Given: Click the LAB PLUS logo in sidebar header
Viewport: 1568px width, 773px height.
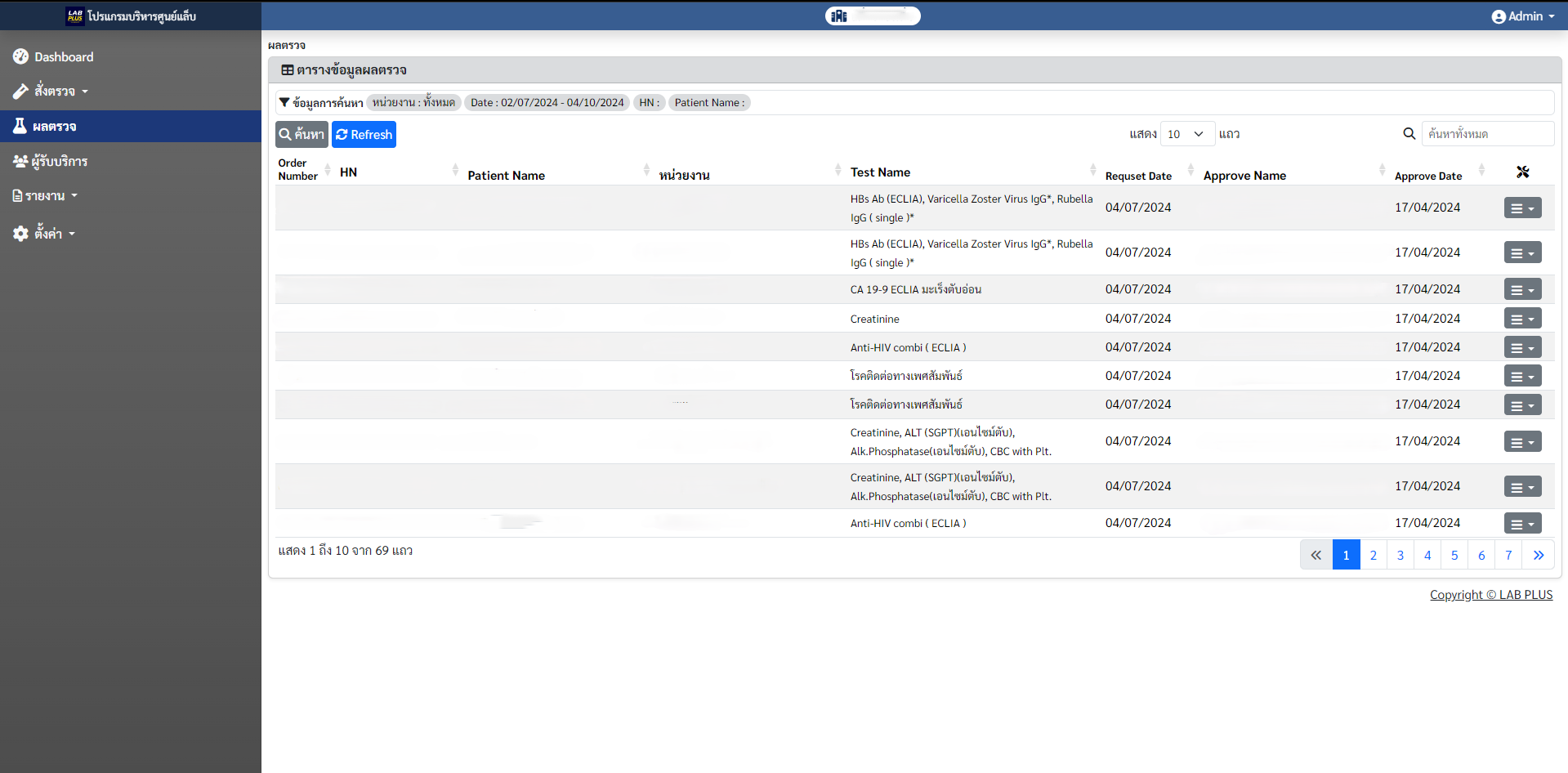Looking at the screenshot, I should click(75, 16).
